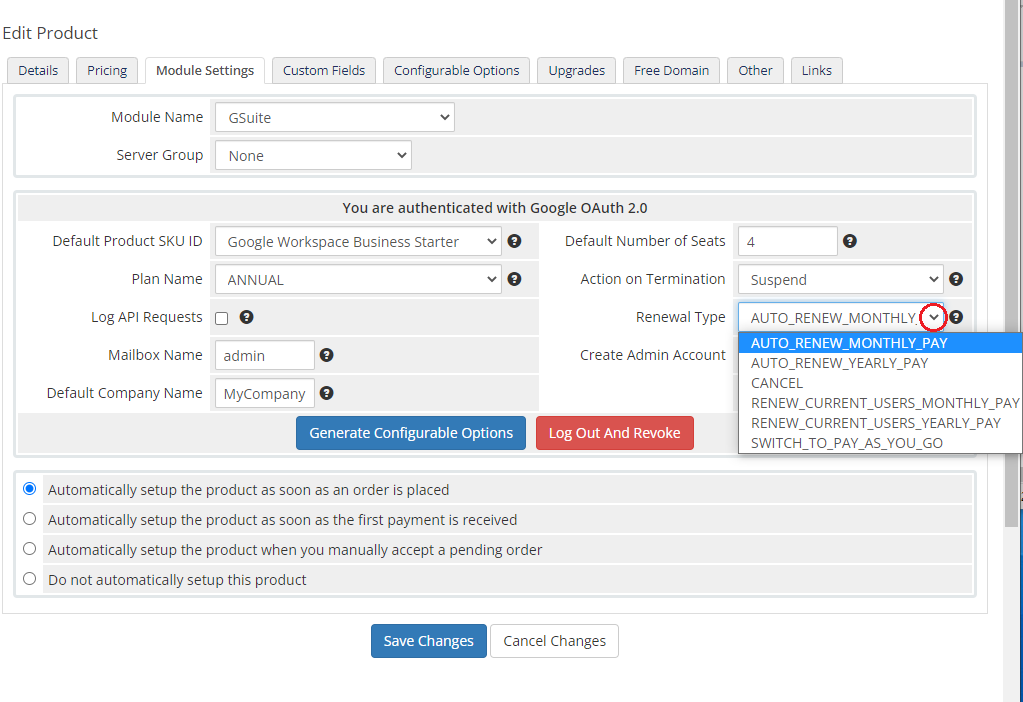Open help icon for Default Product SKU ID
Image resolution: width=1023 pixels, height=702 pixels.
tap(514, 241)
